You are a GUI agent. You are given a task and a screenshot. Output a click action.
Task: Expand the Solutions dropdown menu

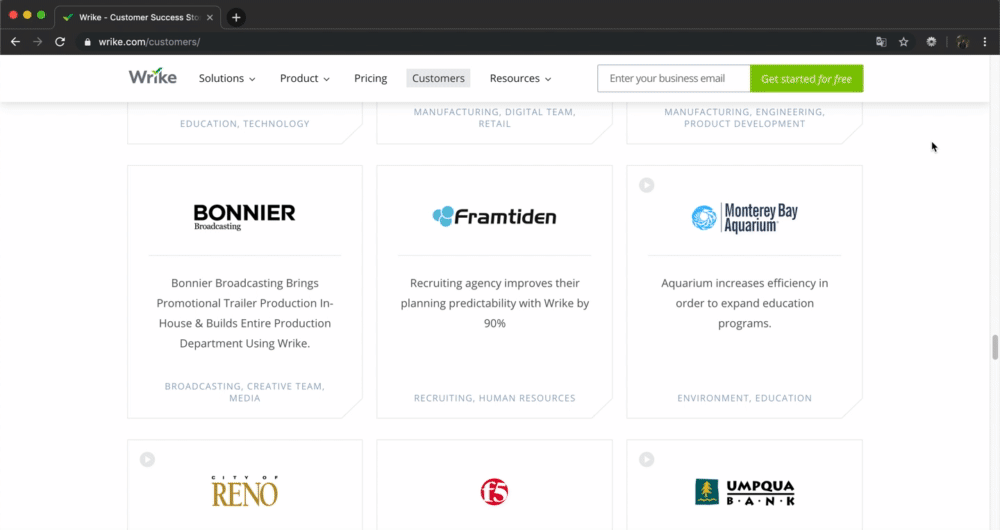pyautogui.click(x=227, y=78)
